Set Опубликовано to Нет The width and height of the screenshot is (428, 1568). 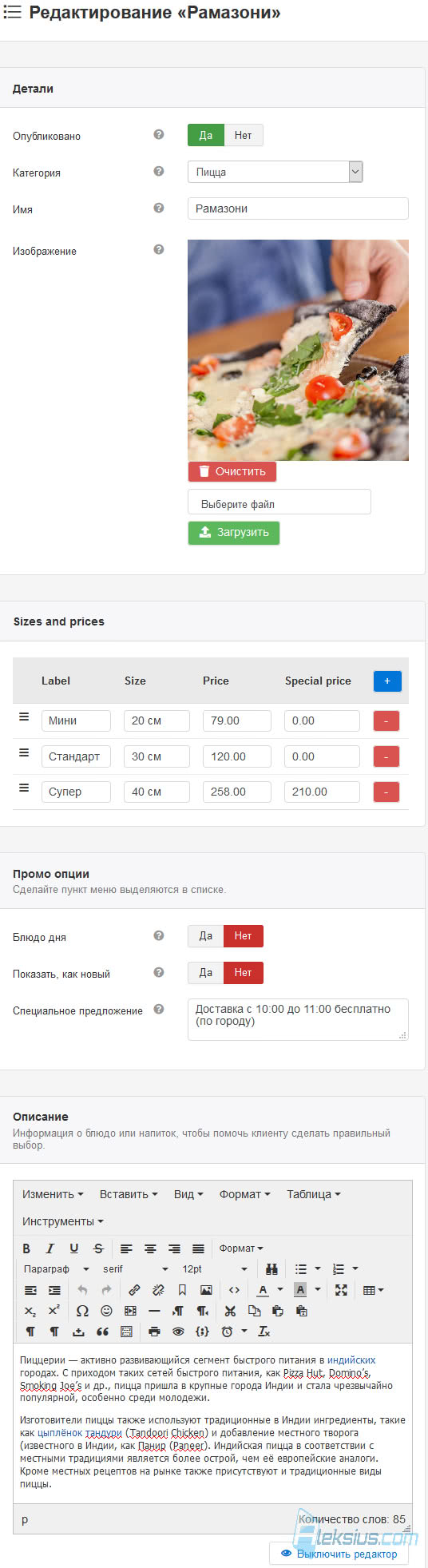click(x=243, y=135)
